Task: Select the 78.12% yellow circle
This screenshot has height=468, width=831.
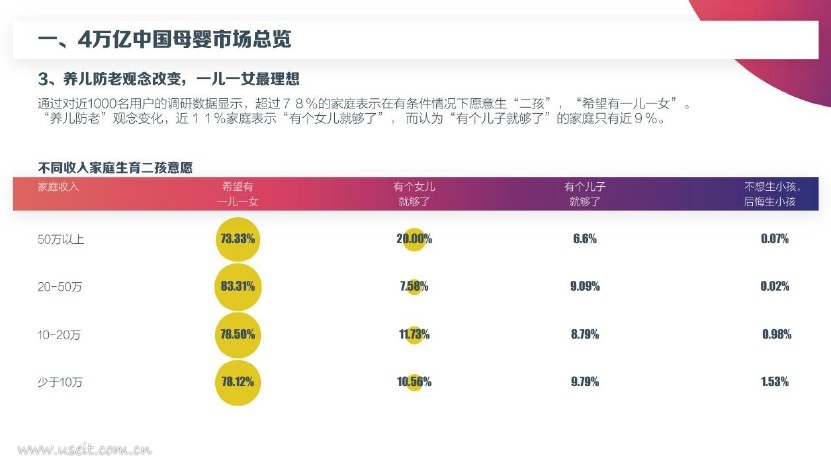Action: coord(237,382)
